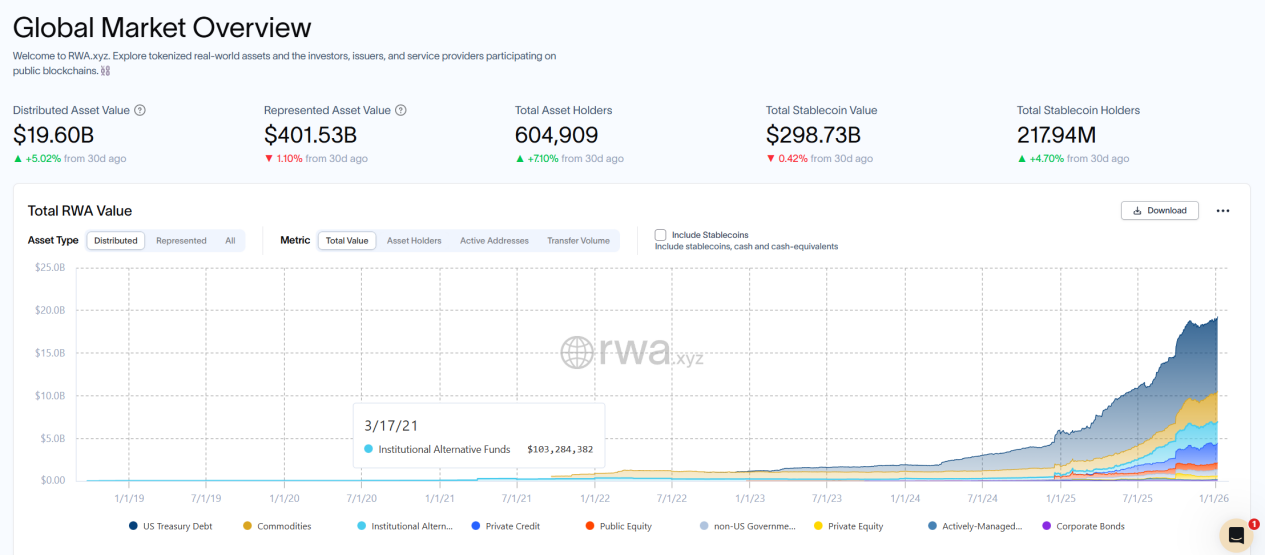Click the rwa.xyz watermark logo on chart
Image resolution: width=1265 pixels, height=555 pixels.
(632, 352)
